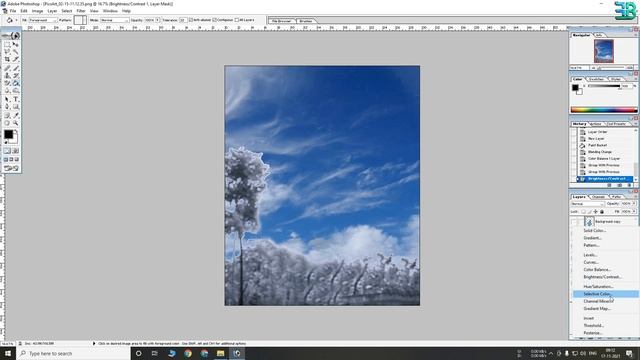The image size is (640, 360).
Task: Switch to the Actions tab
Action: pyautogui.click(x=596, y=124)
